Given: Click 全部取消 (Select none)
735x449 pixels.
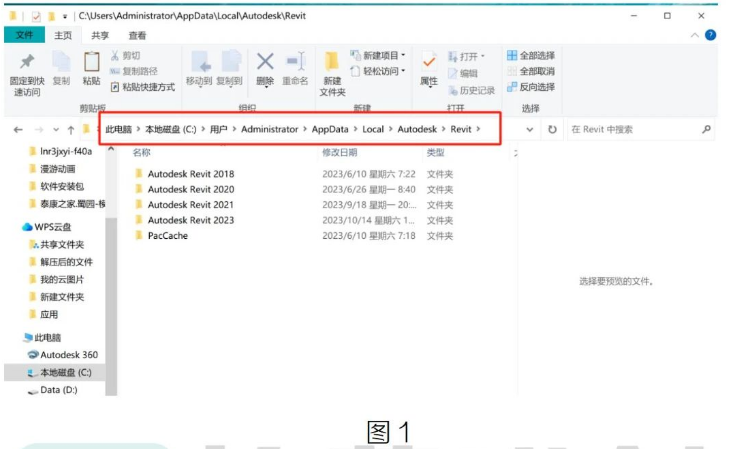Looking at the screenshot, I should (x=531, y=71).
